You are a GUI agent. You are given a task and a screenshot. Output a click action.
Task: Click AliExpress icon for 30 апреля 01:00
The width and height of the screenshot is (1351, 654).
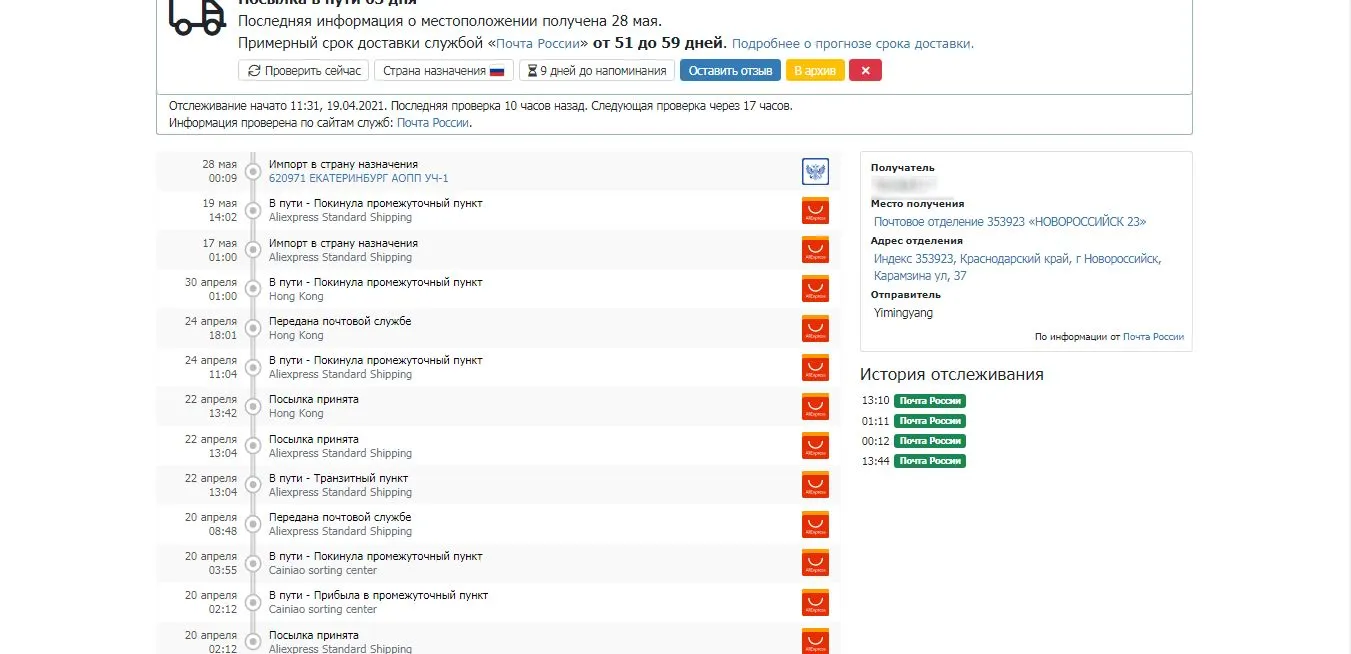815,289
